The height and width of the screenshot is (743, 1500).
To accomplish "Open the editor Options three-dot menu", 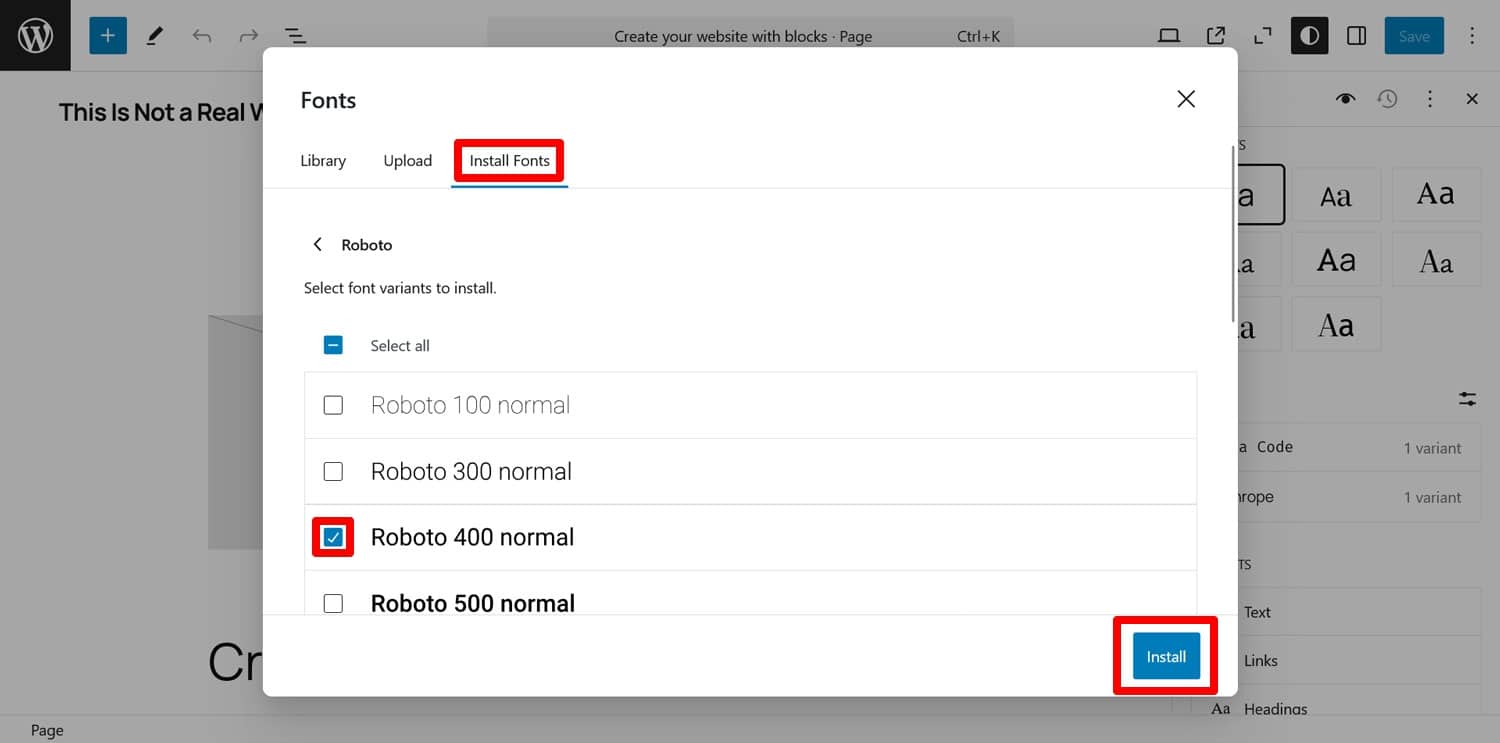I will click(1472, 36).
